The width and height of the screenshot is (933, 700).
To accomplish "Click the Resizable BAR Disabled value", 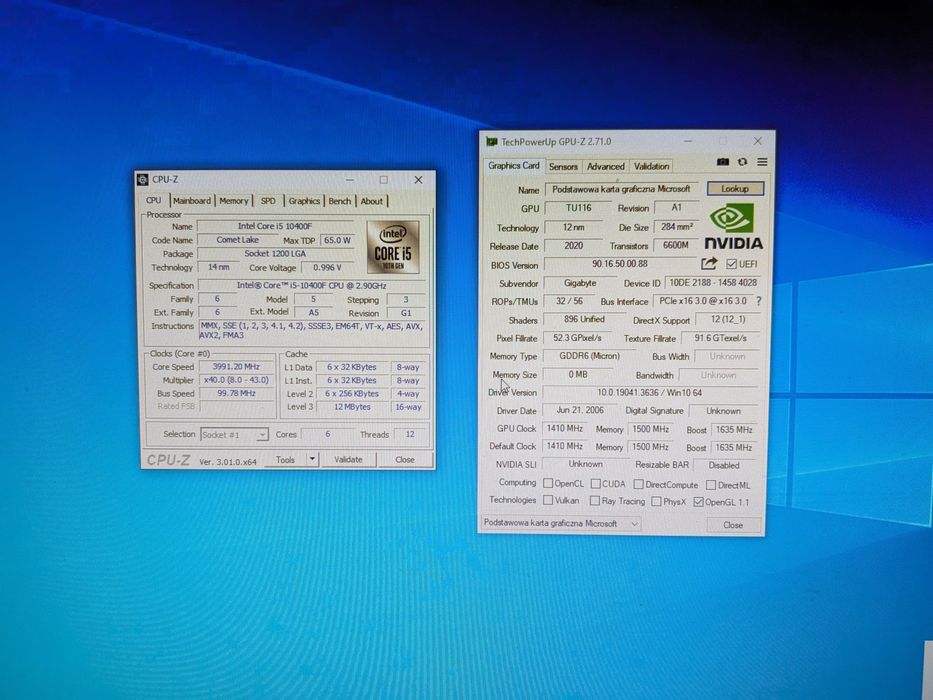I will pos(724,465).
